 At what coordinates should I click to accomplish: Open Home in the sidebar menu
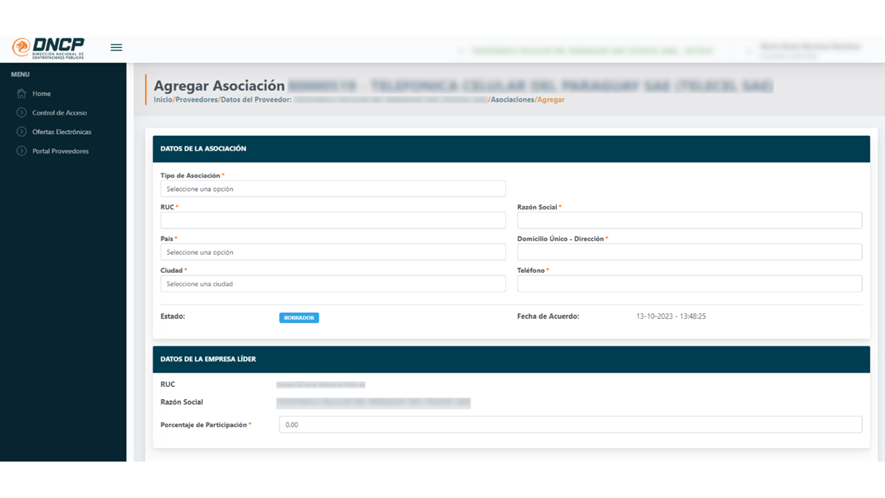coord(41,94)
